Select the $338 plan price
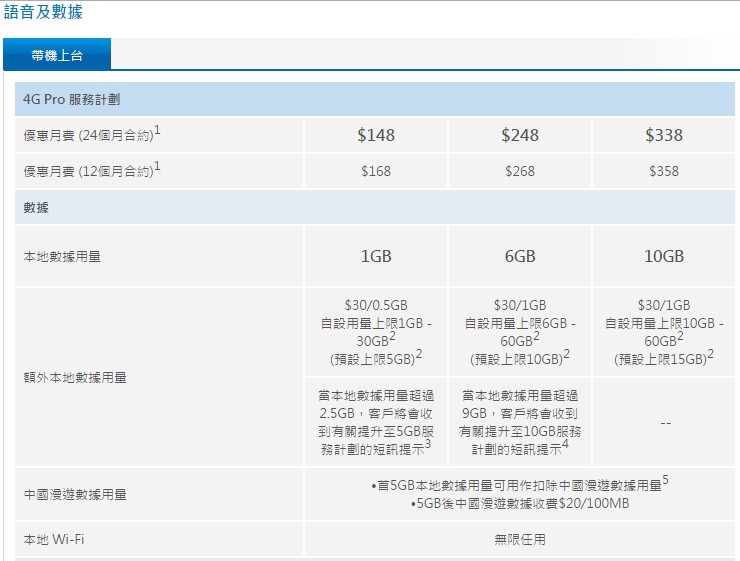Image resolution: width=740 pixels, height=561 pixels. click(664, 135)
